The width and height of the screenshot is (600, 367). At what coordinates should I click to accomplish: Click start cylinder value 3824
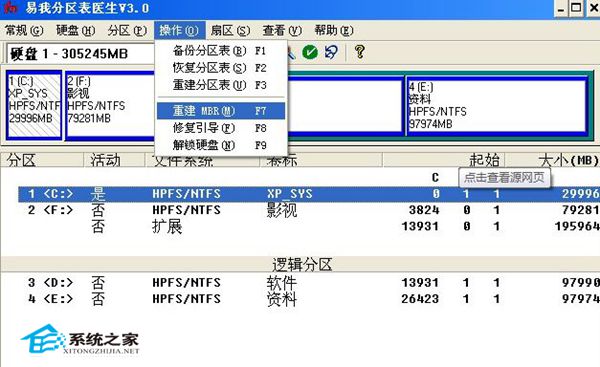point(424,210)
